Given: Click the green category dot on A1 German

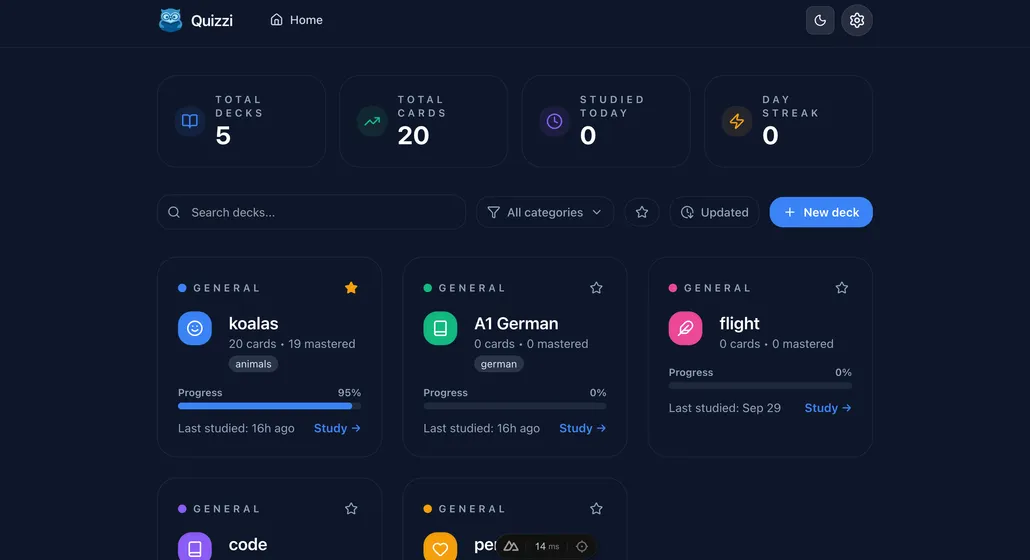Looking at the screenshot, I should 428,288.
